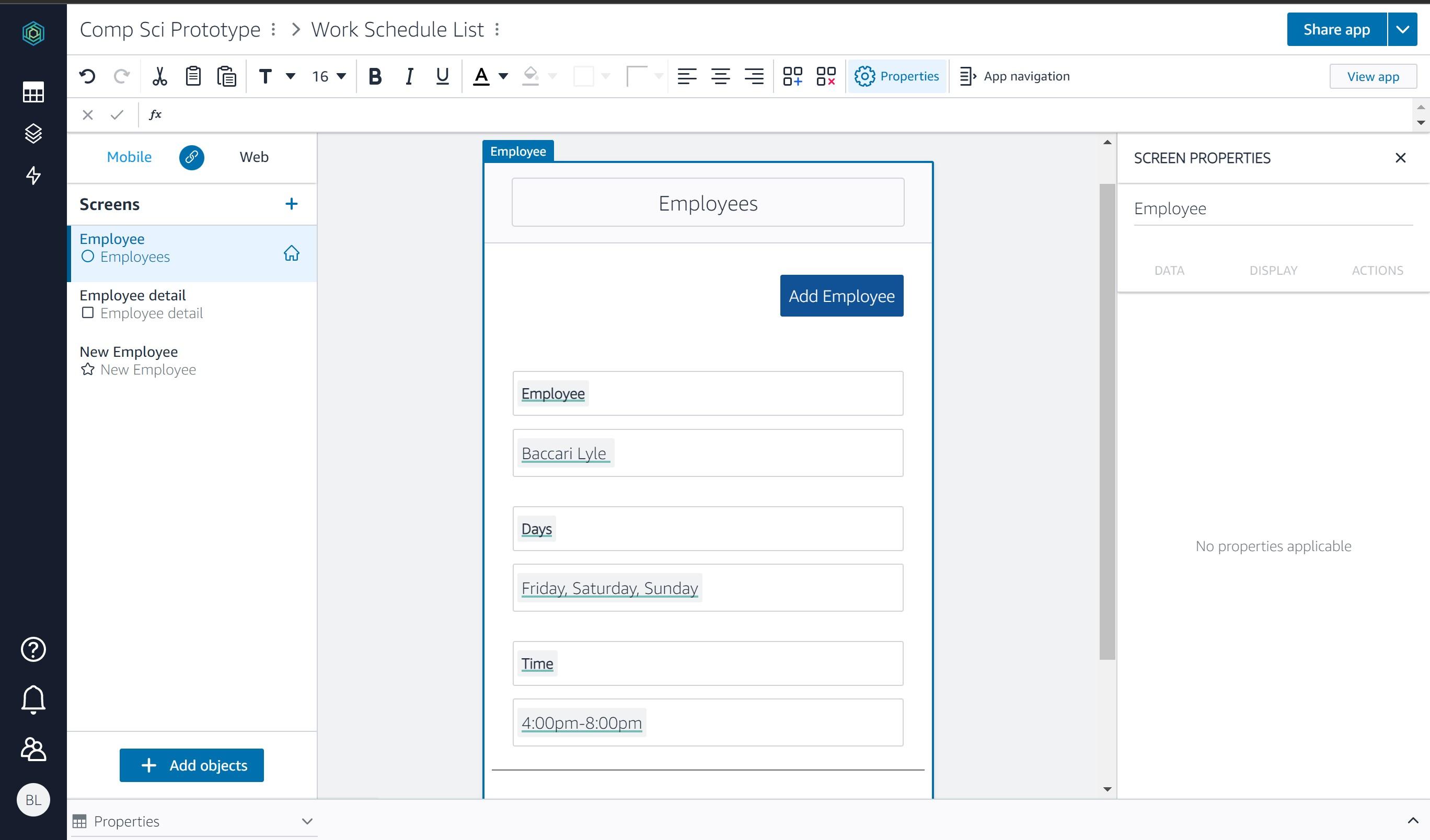Viewport: 1430px width, 840px height.
Task: Undo the last action
Action: 87,76
